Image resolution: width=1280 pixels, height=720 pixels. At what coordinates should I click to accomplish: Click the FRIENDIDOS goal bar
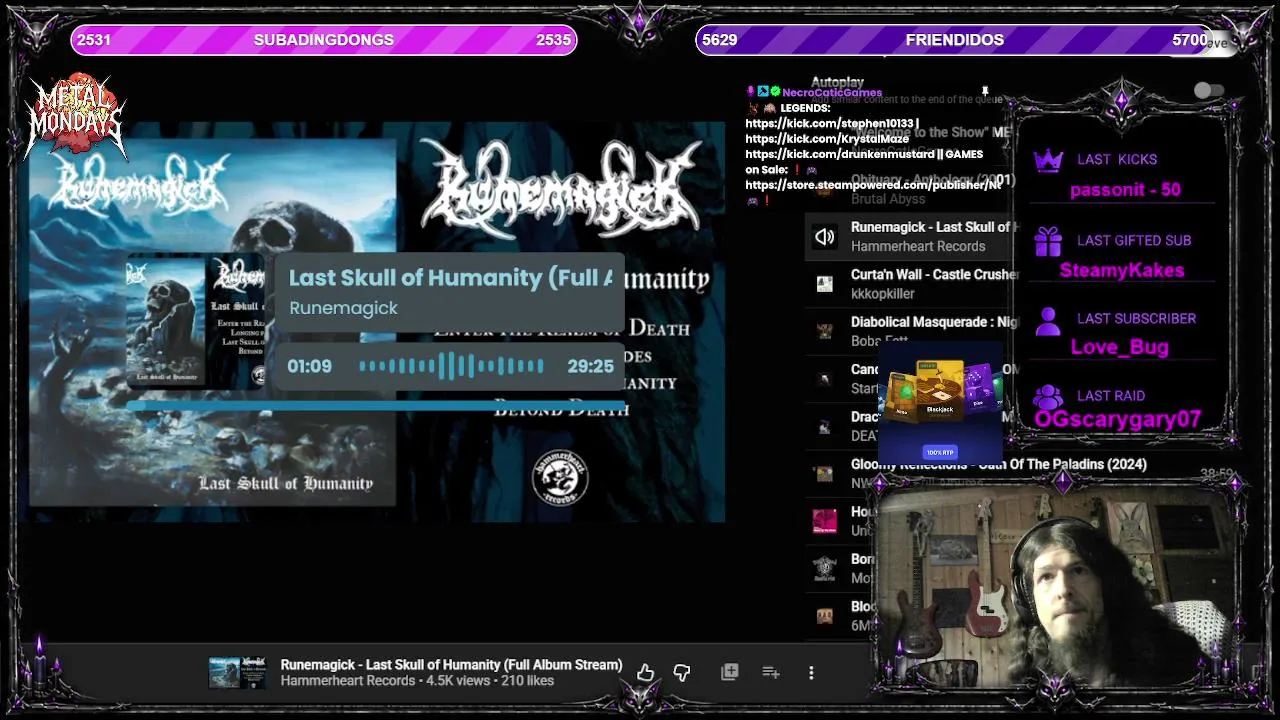pos(954,40)
